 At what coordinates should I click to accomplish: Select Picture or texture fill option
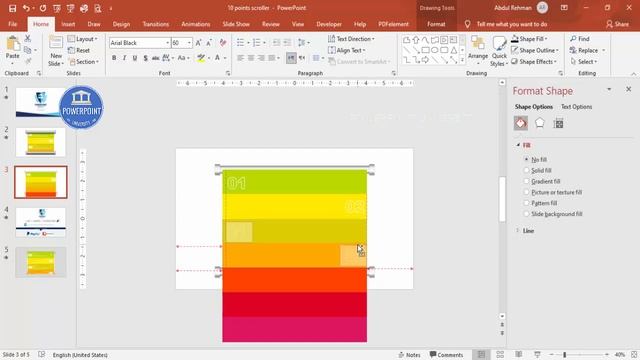pos(553,192)
